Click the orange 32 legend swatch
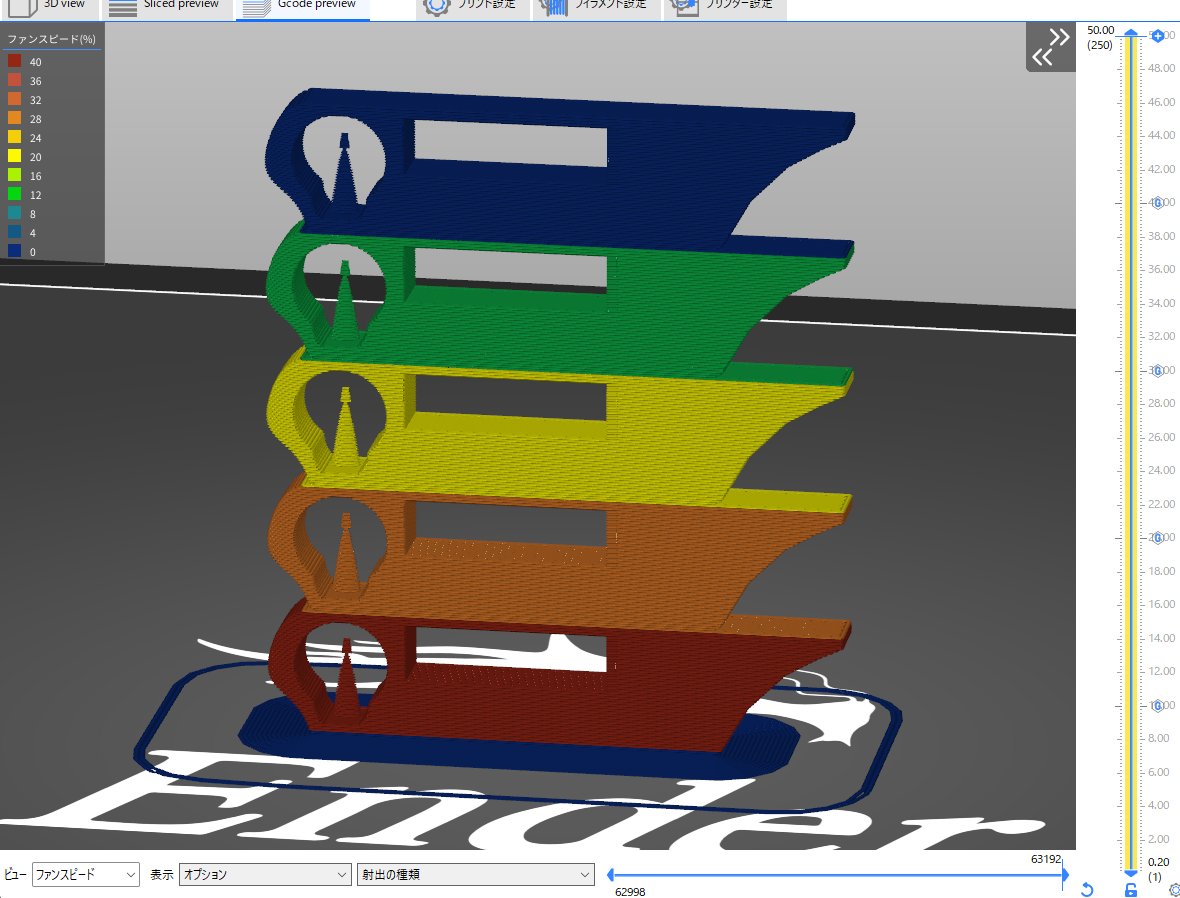This screenshot has height=898, width=1180. [x=14, y=99]
